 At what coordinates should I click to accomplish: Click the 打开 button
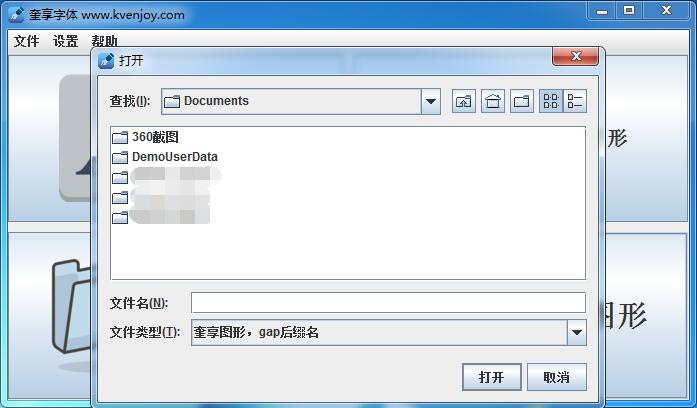[492, 377]
